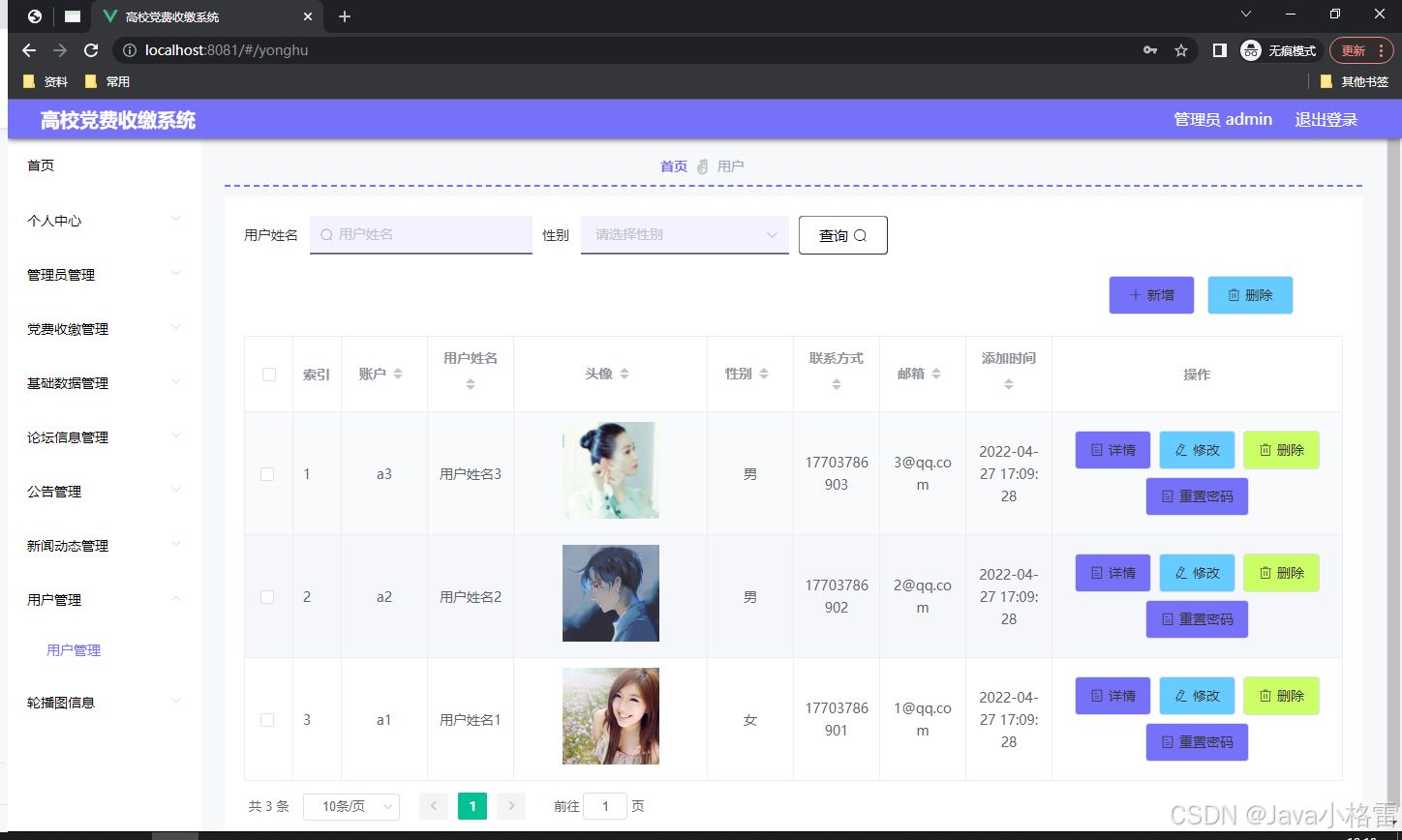The image size is (1402, 840).
Task: Click 修改 for user a2
Action: (1197, 573)
